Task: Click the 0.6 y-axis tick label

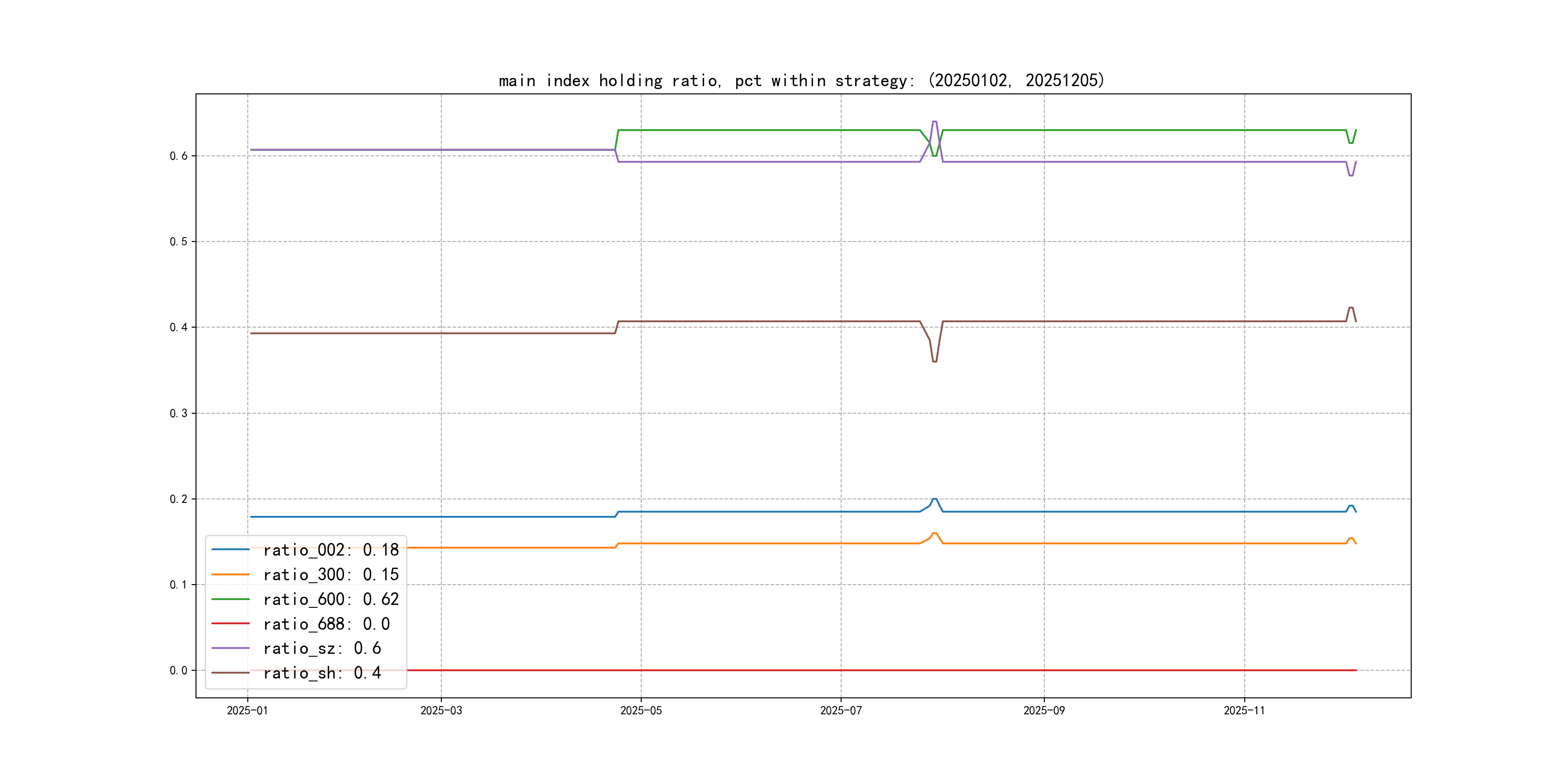Action: click(179, 156)
